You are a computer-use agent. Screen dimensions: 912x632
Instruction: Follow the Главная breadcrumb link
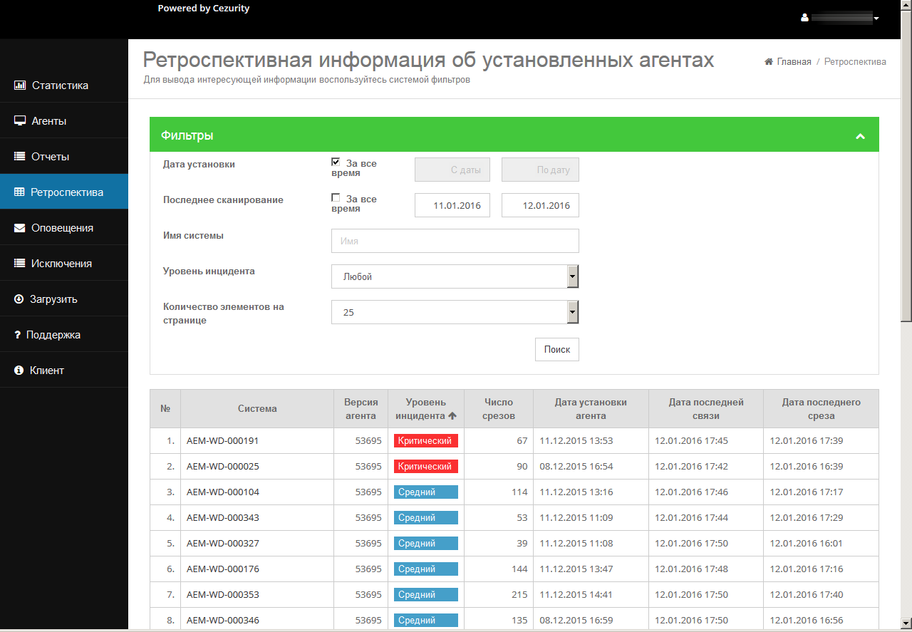793,62
